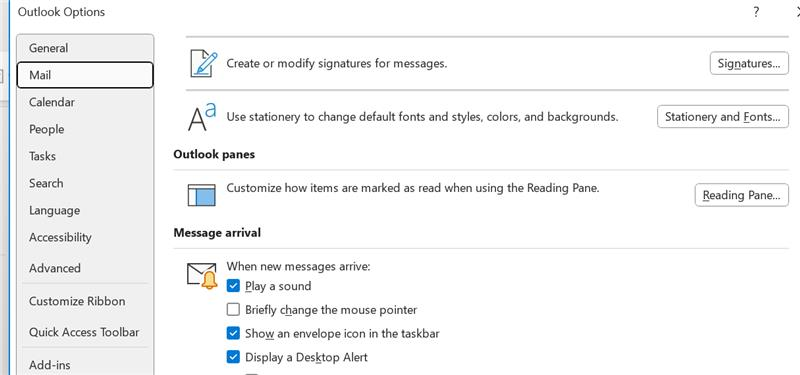The image size is (800, 375).
Task: Open Outlook Options help question mark
Action: (x=756, y=12)
